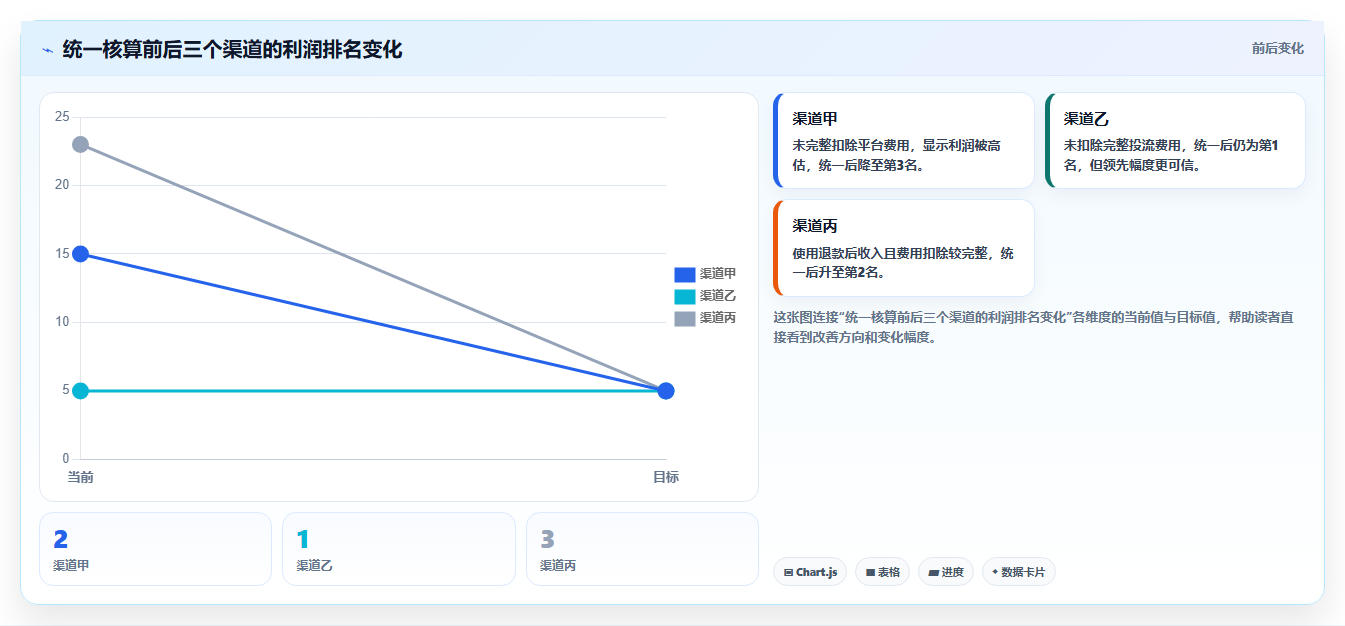Click text 未扣除完整投流费用 in 渠道乙 card
The width and height of the screenshot is (1345, 626).
click(x=1122, y=146)
